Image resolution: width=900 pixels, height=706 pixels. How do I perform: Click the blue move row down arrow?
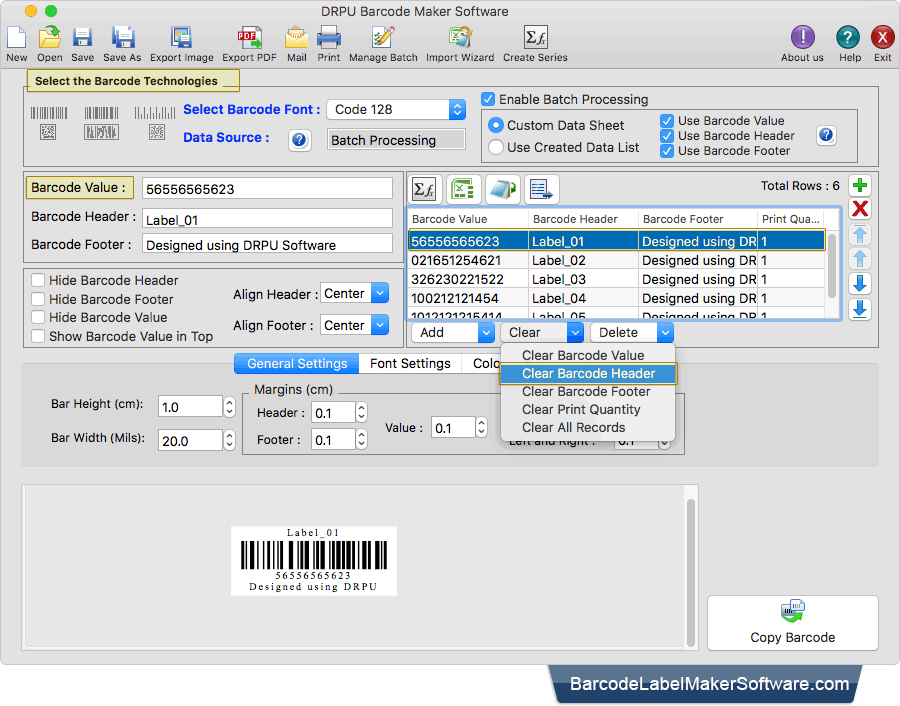860,284
